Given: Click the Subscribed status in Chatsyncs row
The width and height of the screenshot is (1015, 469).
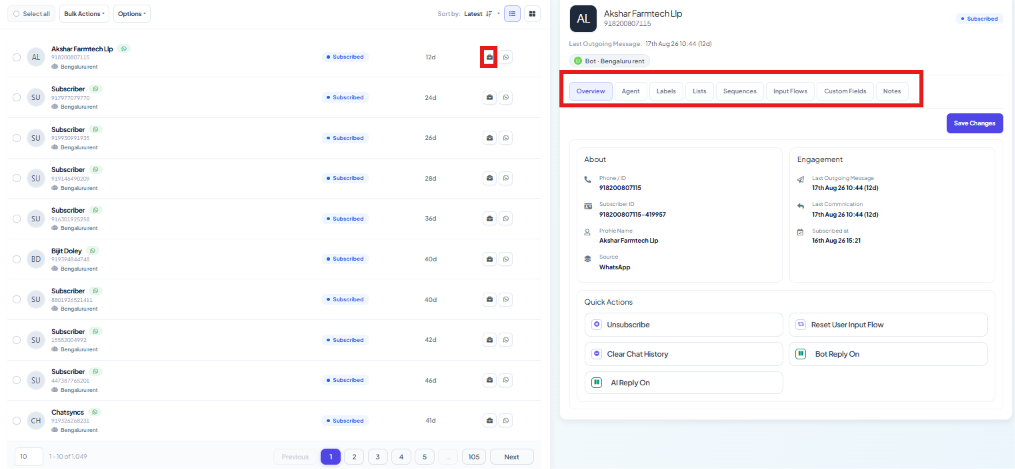Looking at the screenshot, I should (345, 420).
